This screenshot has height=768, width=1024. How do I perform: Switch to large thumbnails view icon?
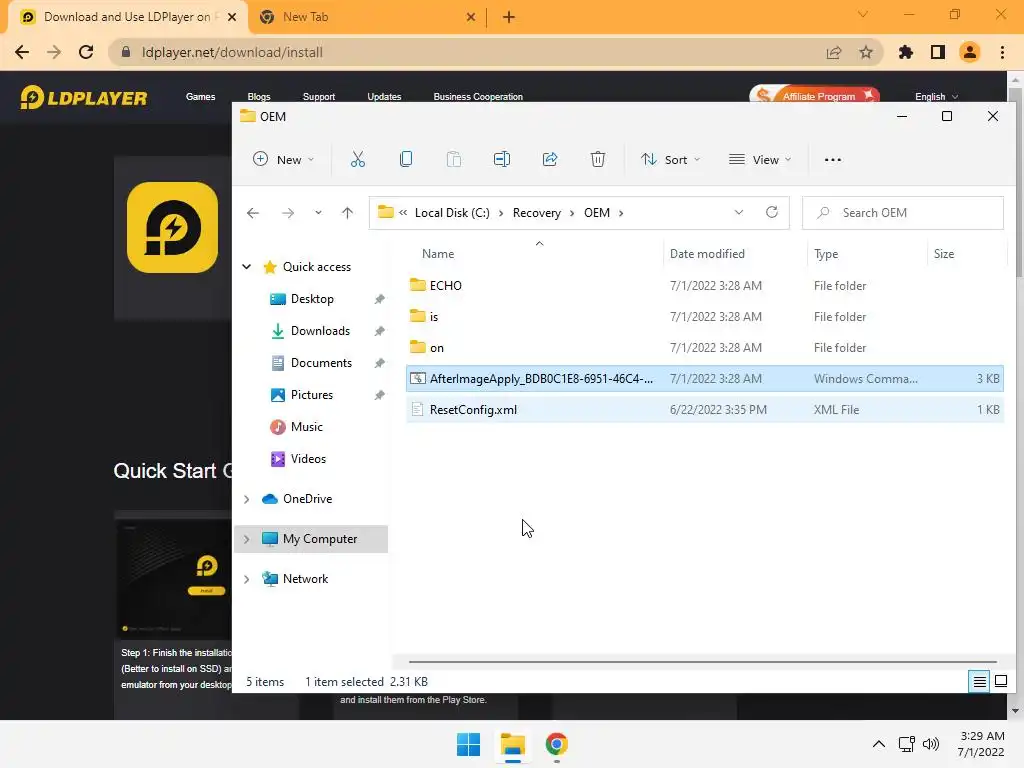(1001, 682)
